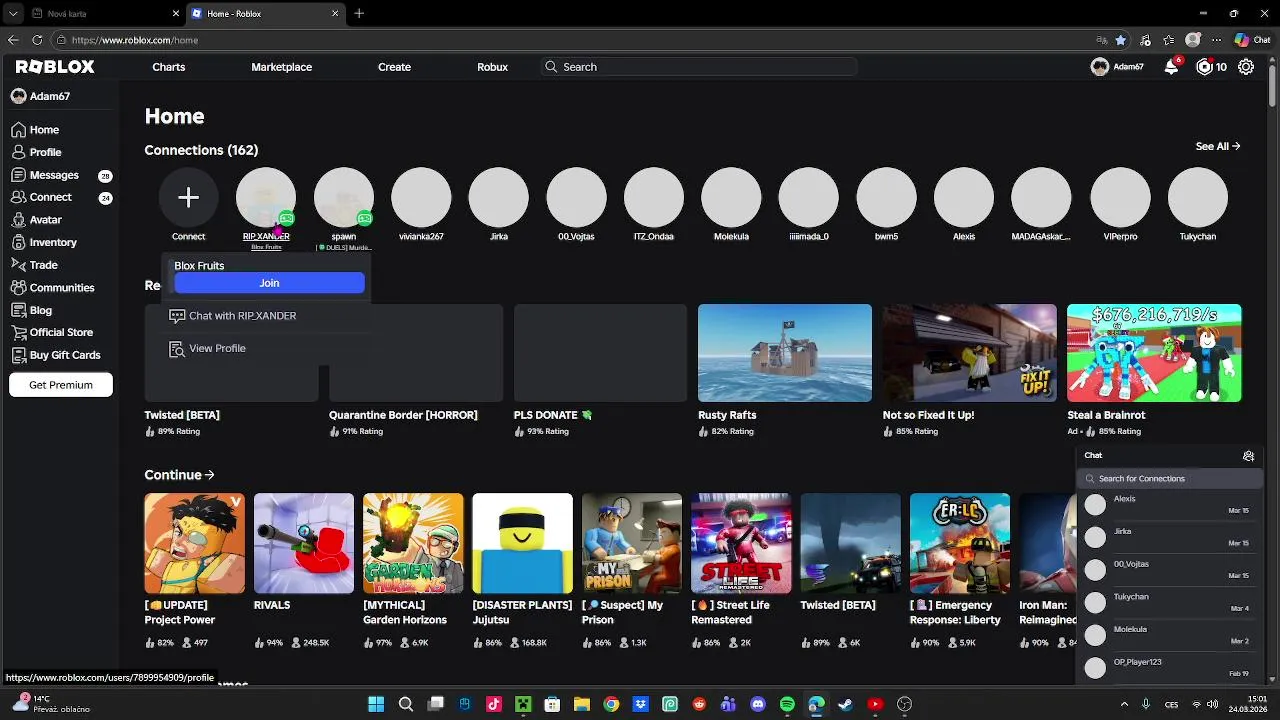Open Not so Fixed It Up! thumbnail
Screen dimensions: 1280x720
click(x=969, y=353)
